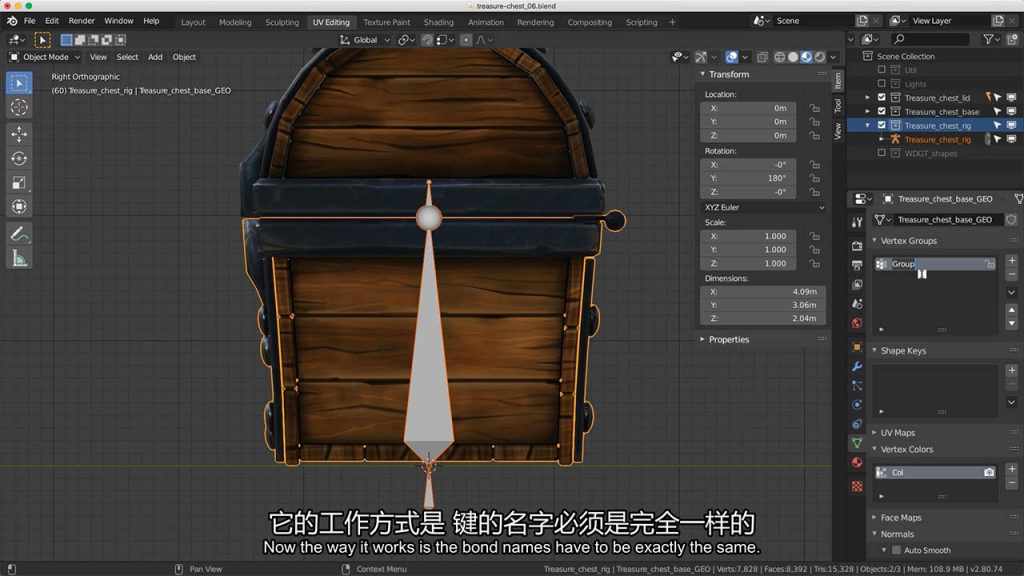Select Treasure_chest_rig armature in outliner

(x=937, y=140)
